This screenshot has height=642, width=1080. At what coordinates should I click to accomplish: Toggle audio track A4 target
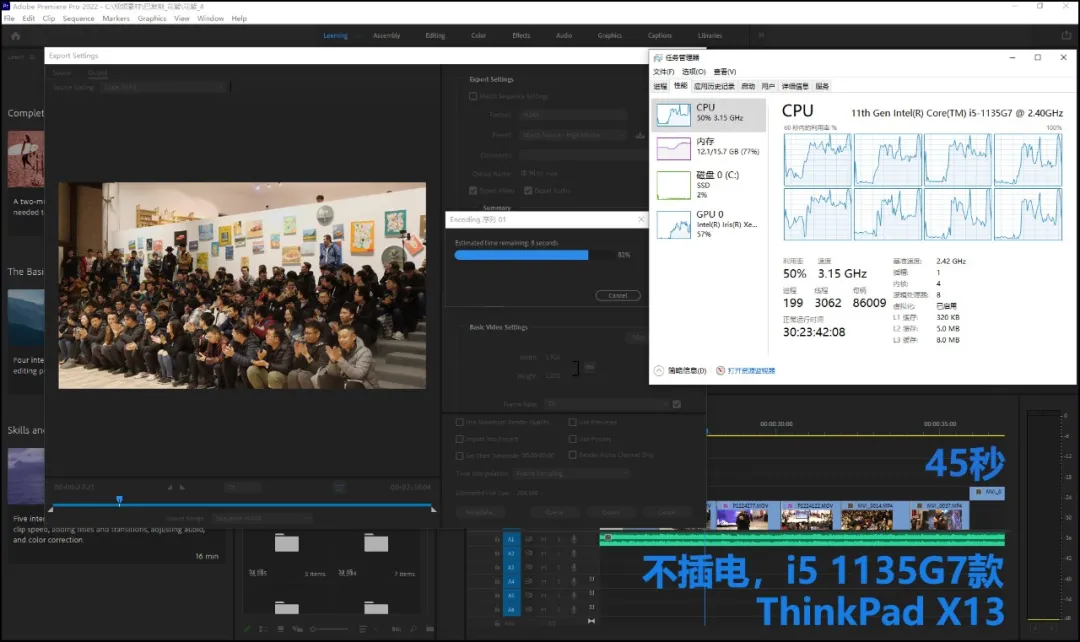pos(511,581)
